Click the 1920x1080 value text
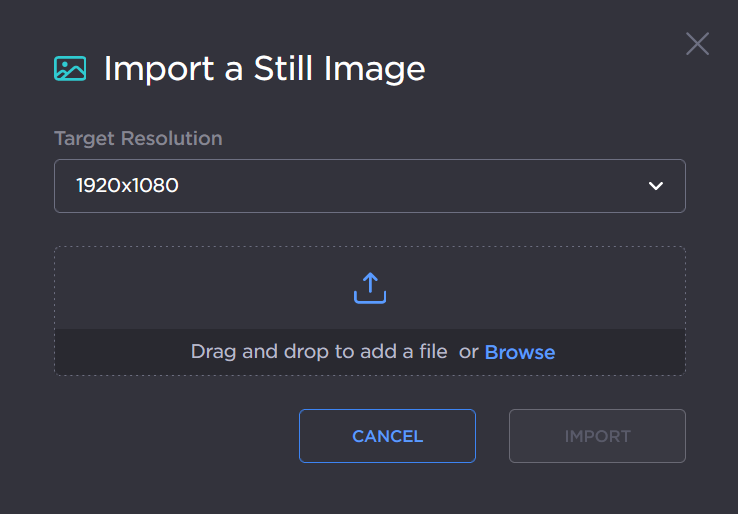Image resolution: width=738 pixels, height=514 pixels. [x=127, y=186]
